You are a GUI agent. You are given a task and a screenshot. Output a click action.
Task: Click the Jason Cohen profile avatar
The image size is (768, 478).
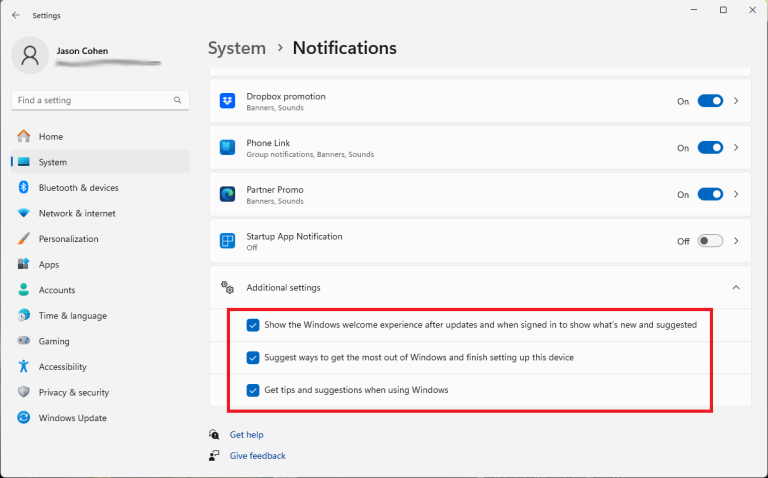point(30,55)
